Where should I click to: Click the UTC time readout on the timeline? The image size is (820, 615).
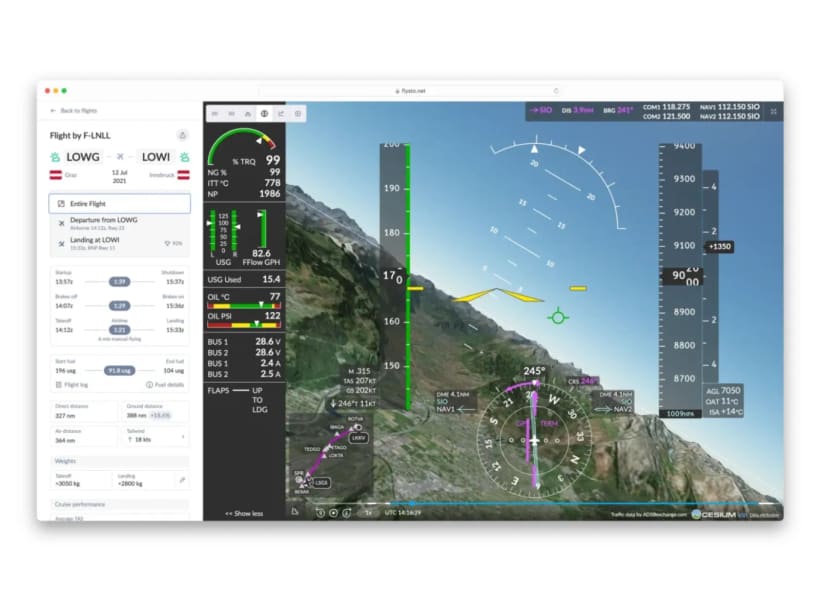tap(403, 513)
